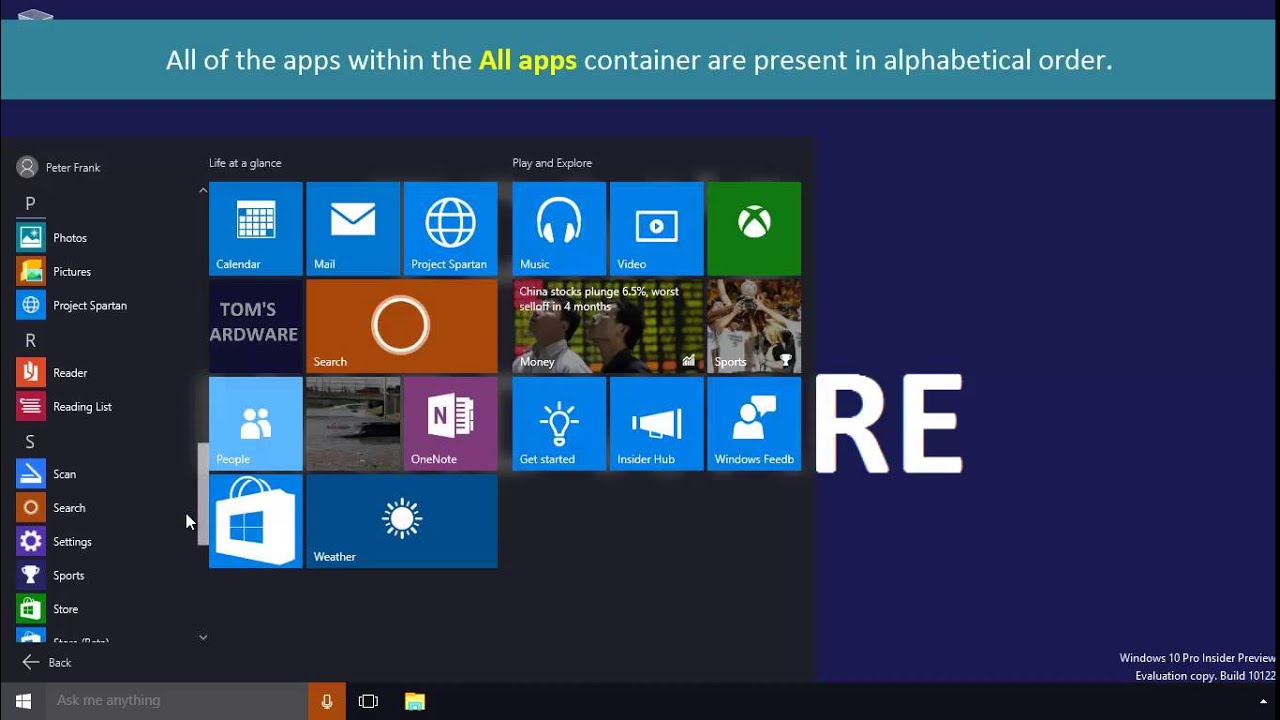The width and height of the screenshot is (1280, 720).
Task: Click the Life at a glance heading
Action: (245, 163)
